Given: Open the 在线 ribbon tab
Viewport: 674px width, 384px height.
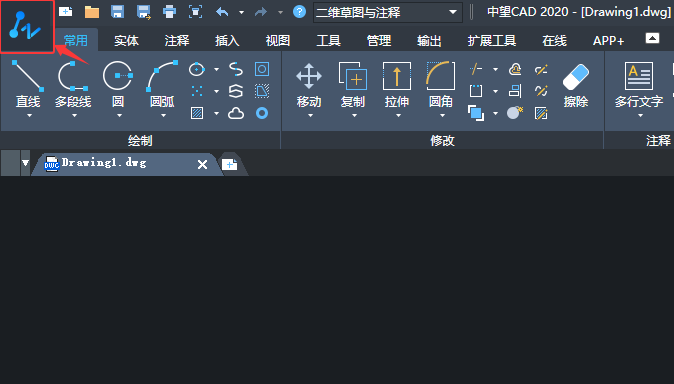Looking at the screenshot, I should [554, 40].
